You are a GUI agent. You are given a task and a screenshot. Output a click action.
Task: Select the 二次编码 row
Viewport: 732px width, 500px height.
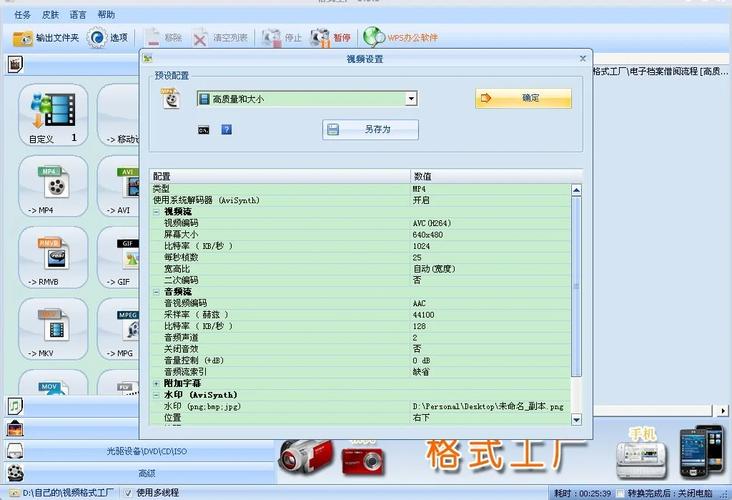pos(361,281)
